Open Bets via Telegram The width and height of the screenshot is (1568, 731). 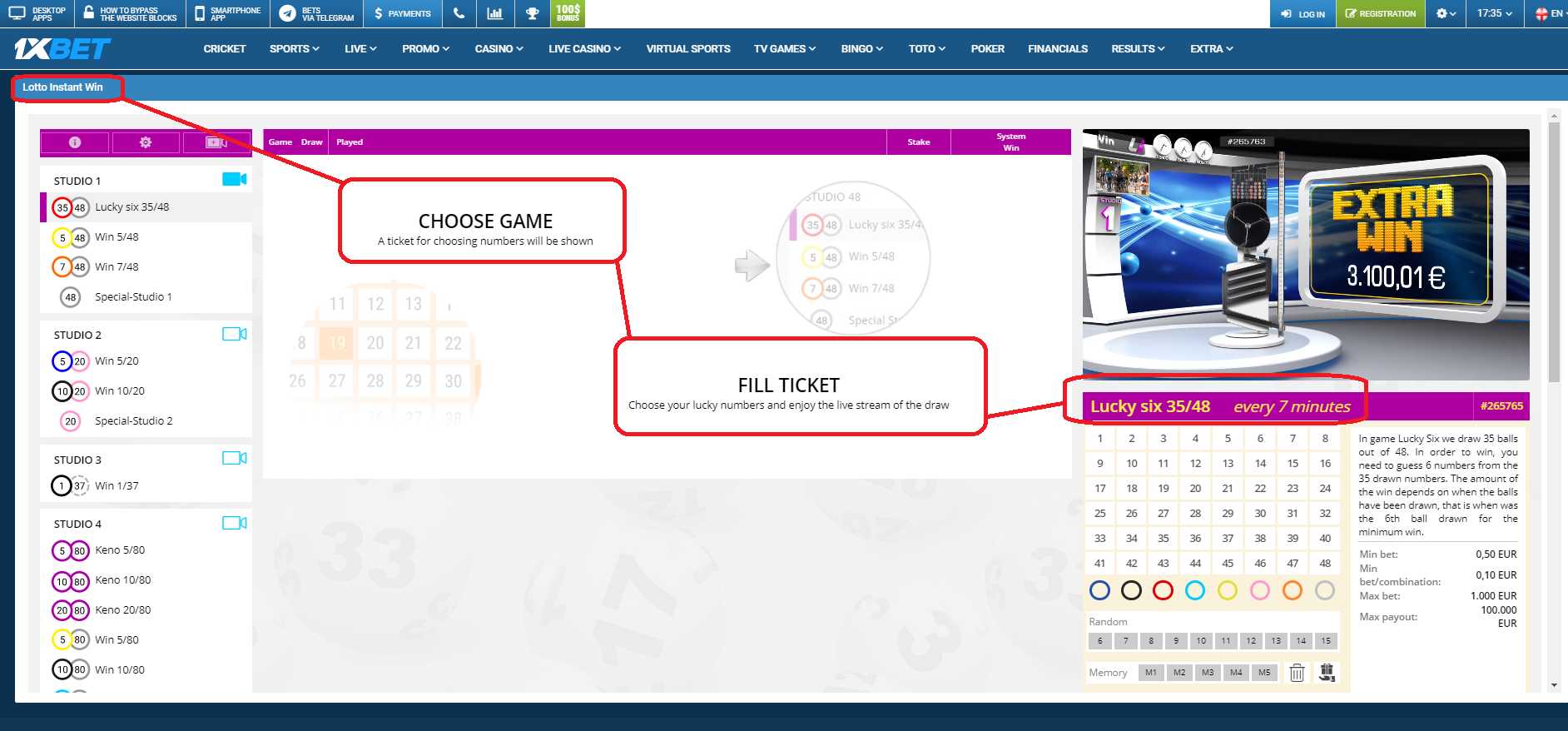pos(316,13)
